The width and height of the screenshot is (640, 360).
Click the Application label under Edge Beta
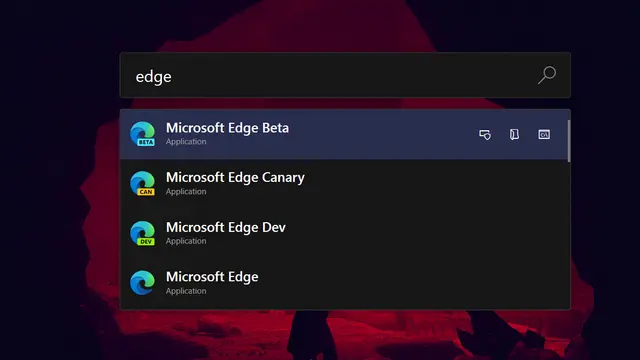click(186, 142)
